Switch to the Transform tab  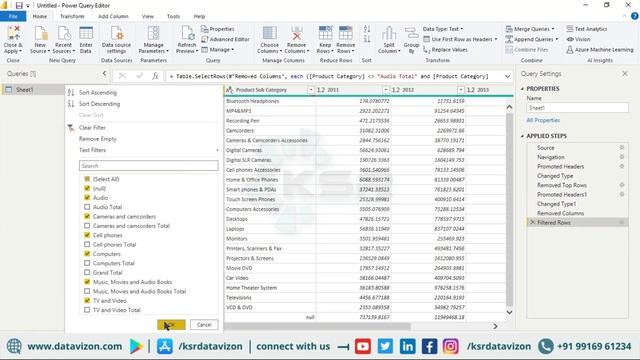click(x=72, y=16)
